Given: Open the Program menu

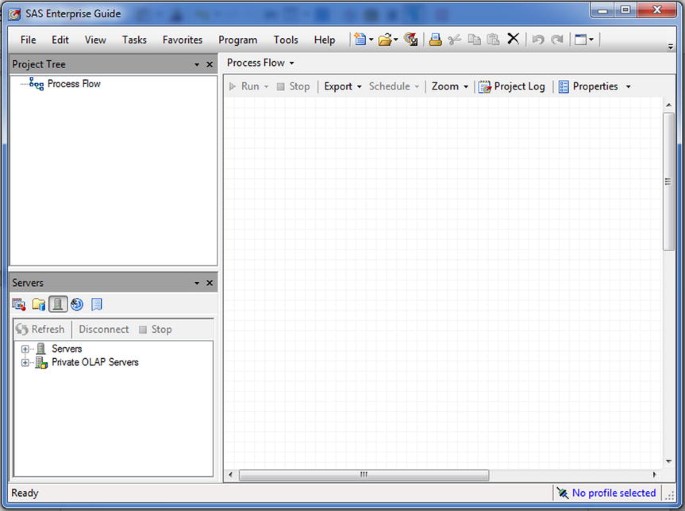Looking at the screenshot, I should (237, 40).
